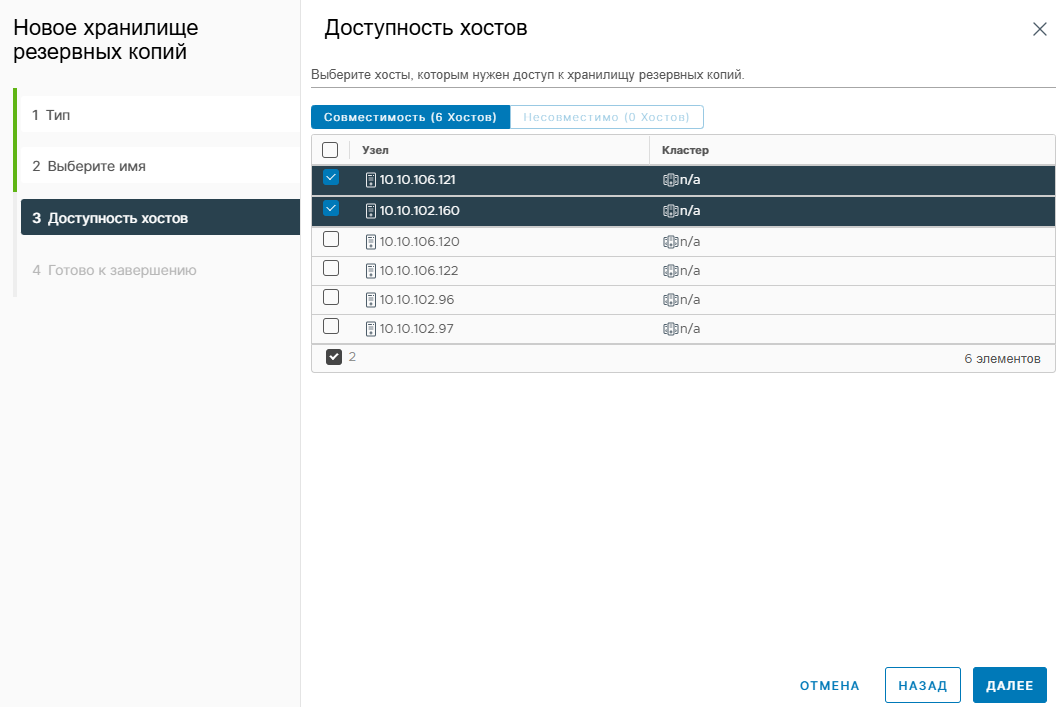Click the 6 элементов footer text
Screen dimensions: 1057x707
tap(1002, 359)
